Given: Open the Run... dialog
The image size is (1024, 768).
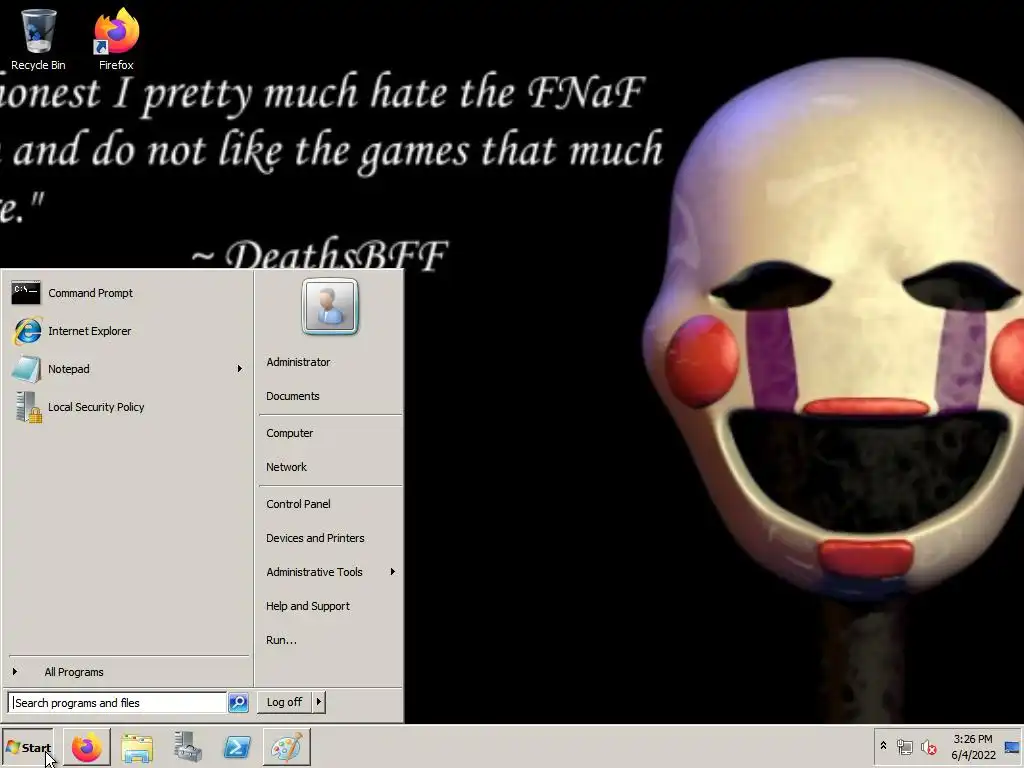Looking at the screenshot, I should pyautogui.click(x=281, y=640).
